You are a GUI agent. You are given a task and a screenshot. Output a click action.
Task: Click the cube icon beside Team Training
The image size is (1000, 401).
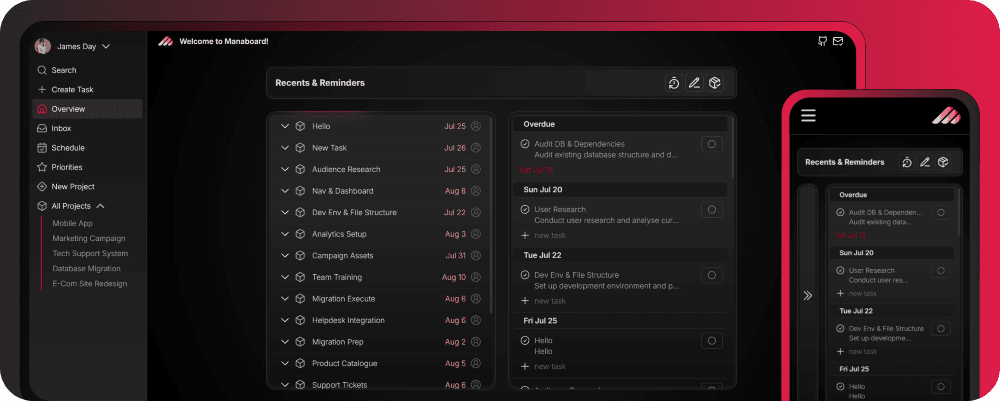(x=300, y=277)
